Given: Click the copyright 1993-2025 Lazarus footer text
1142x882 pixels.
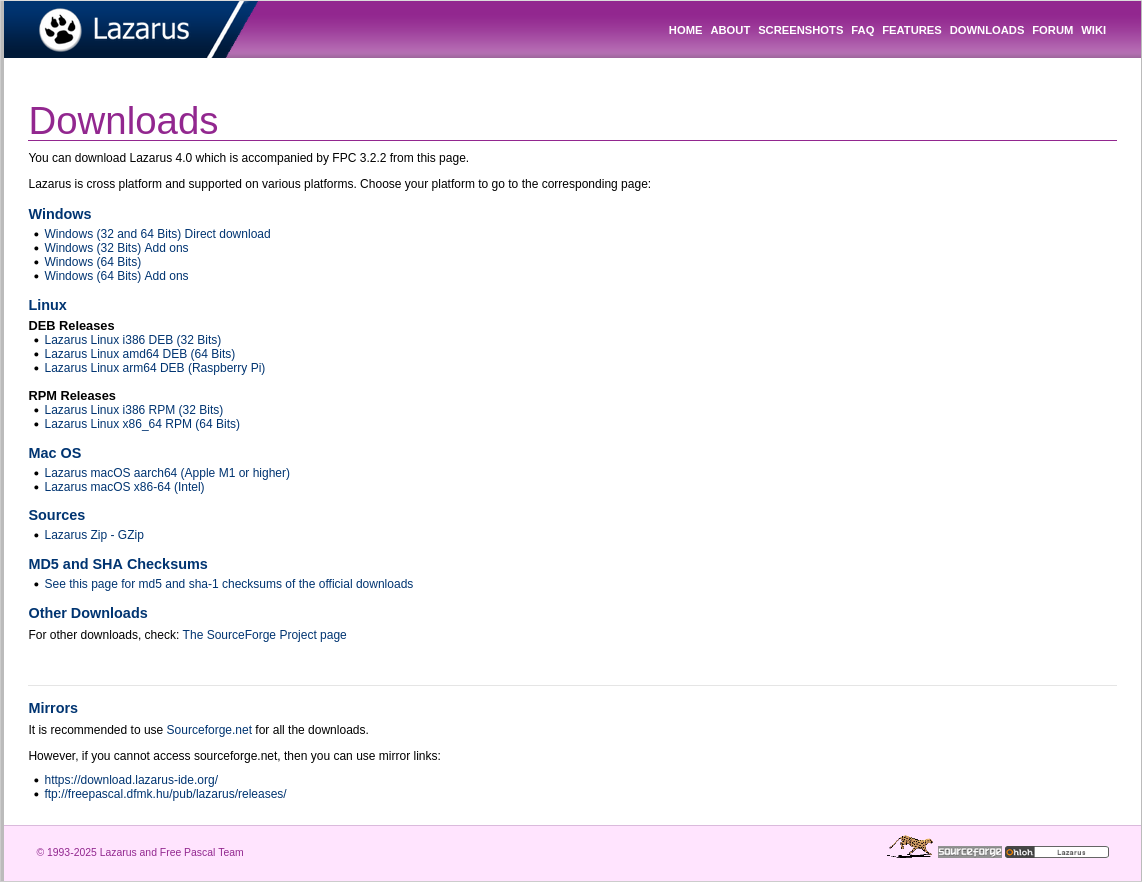Looking at the screenshot, I should [140, 852].
